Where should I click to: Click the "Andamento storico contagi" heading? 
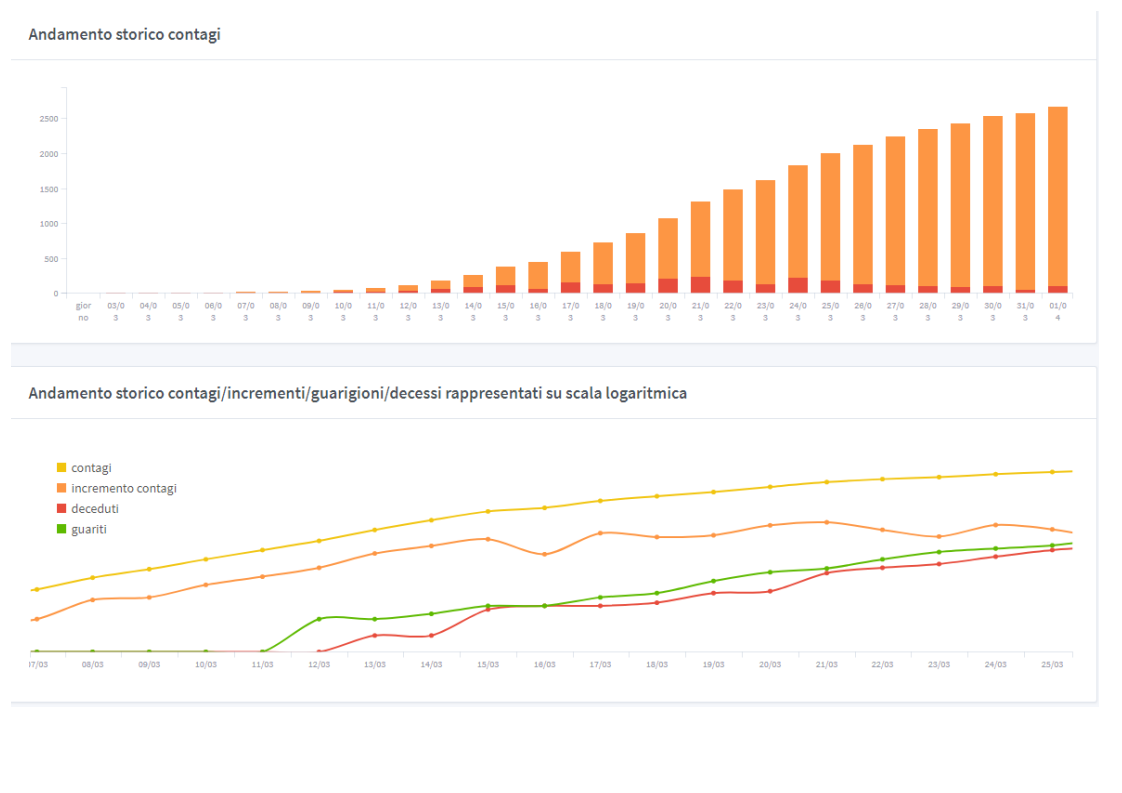coord(124,35)
